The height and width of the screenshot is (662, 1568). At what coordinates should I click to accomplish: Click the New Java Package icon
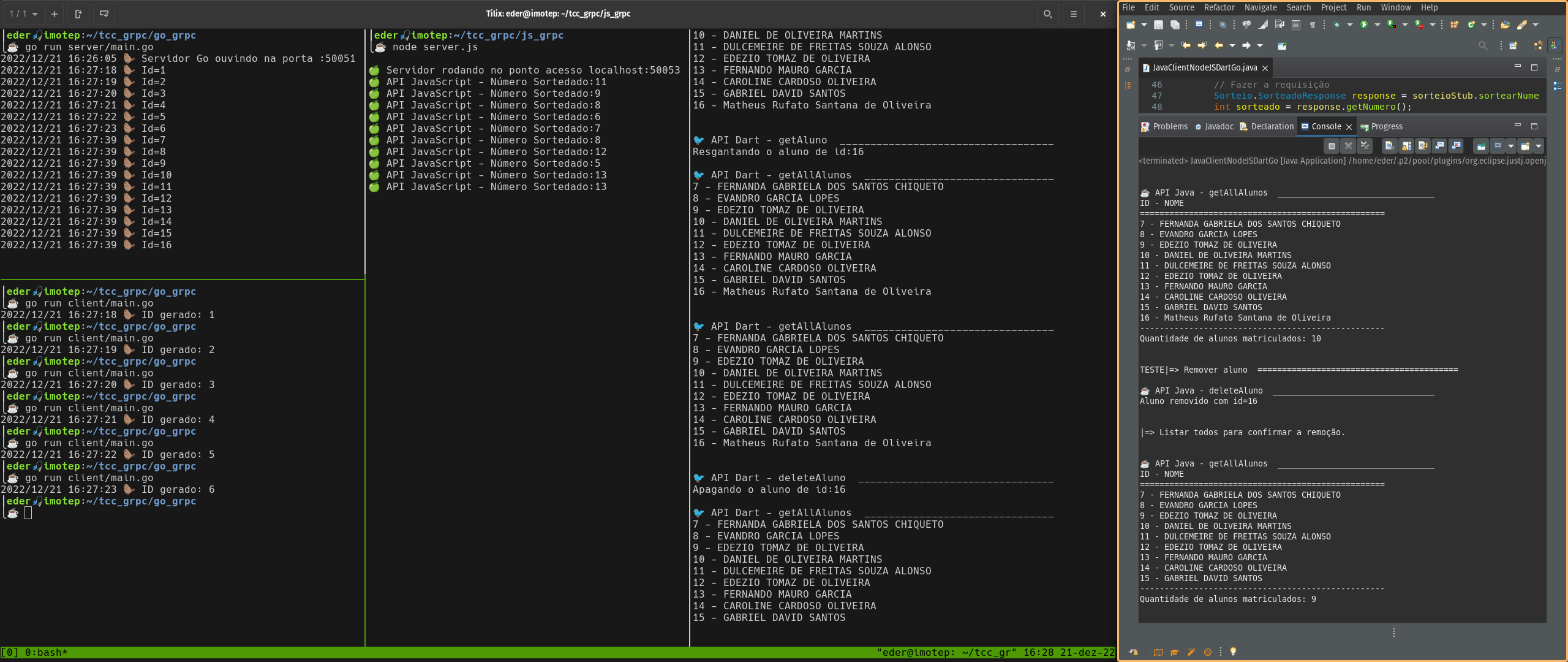(x=1454, y=25)
